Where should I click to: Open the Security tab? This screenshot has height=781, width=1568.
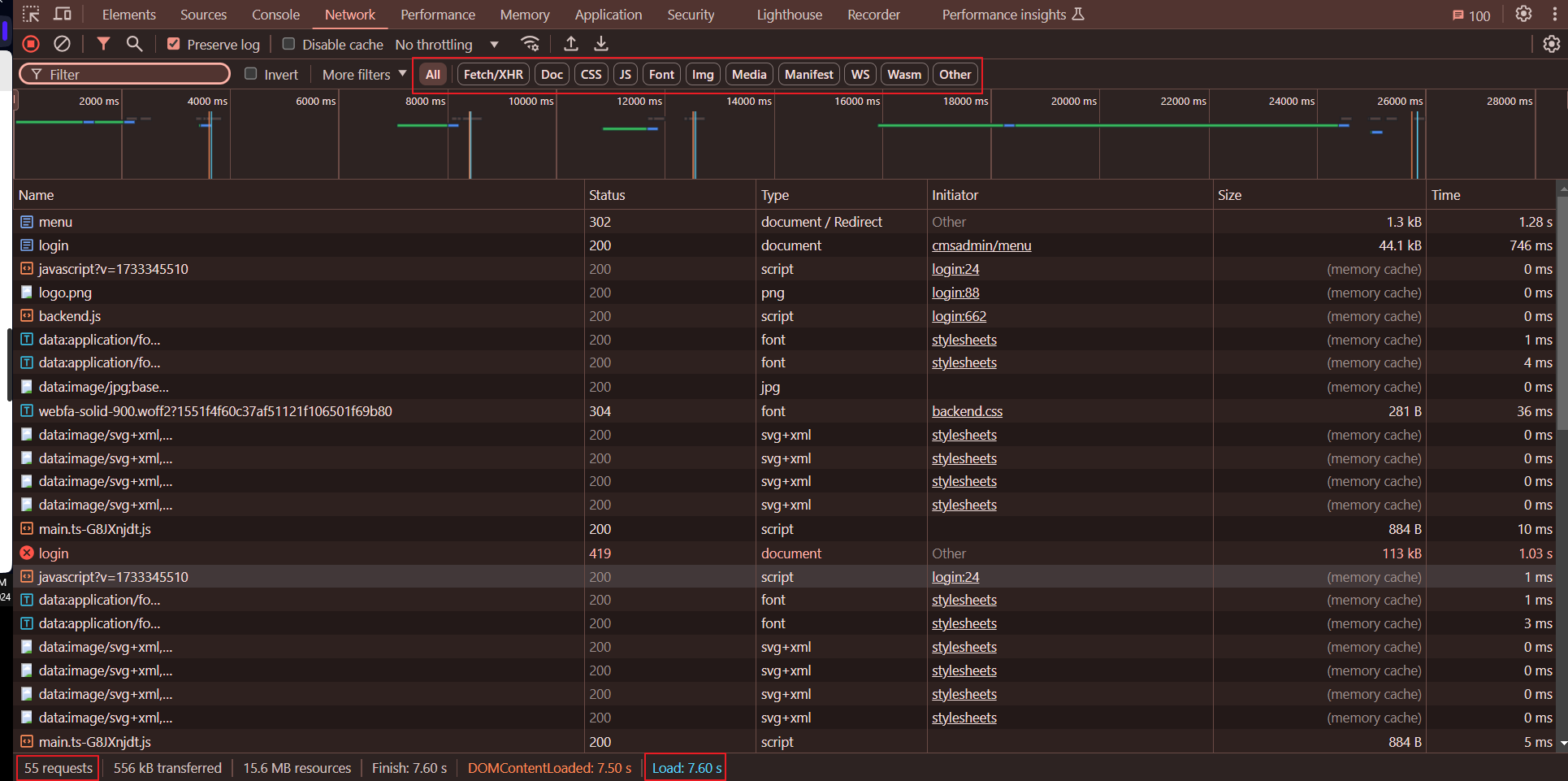click(691, 15)
